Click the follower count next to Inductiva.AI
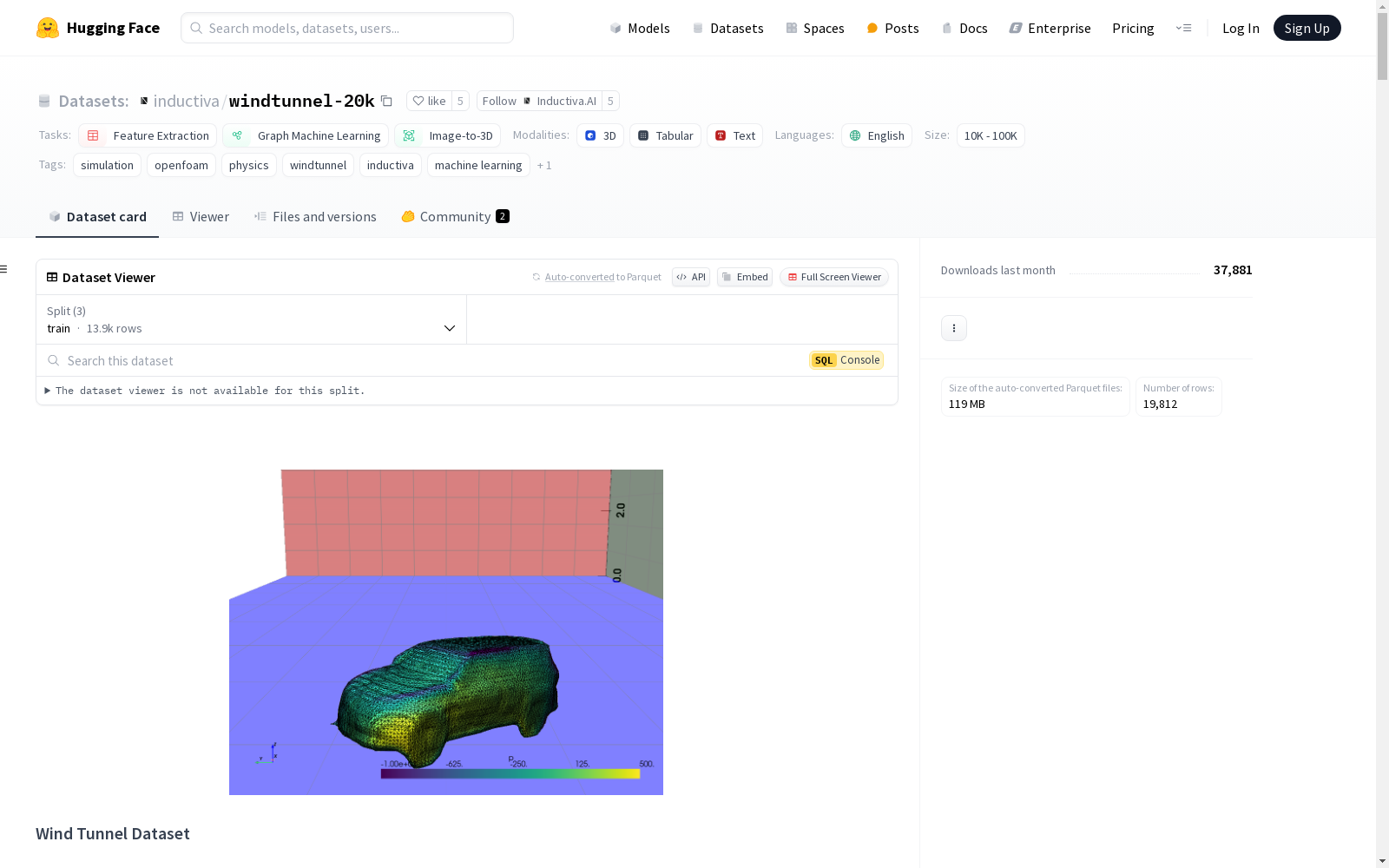The width and height of the screenshot is (1389, 868). point(610,101)
